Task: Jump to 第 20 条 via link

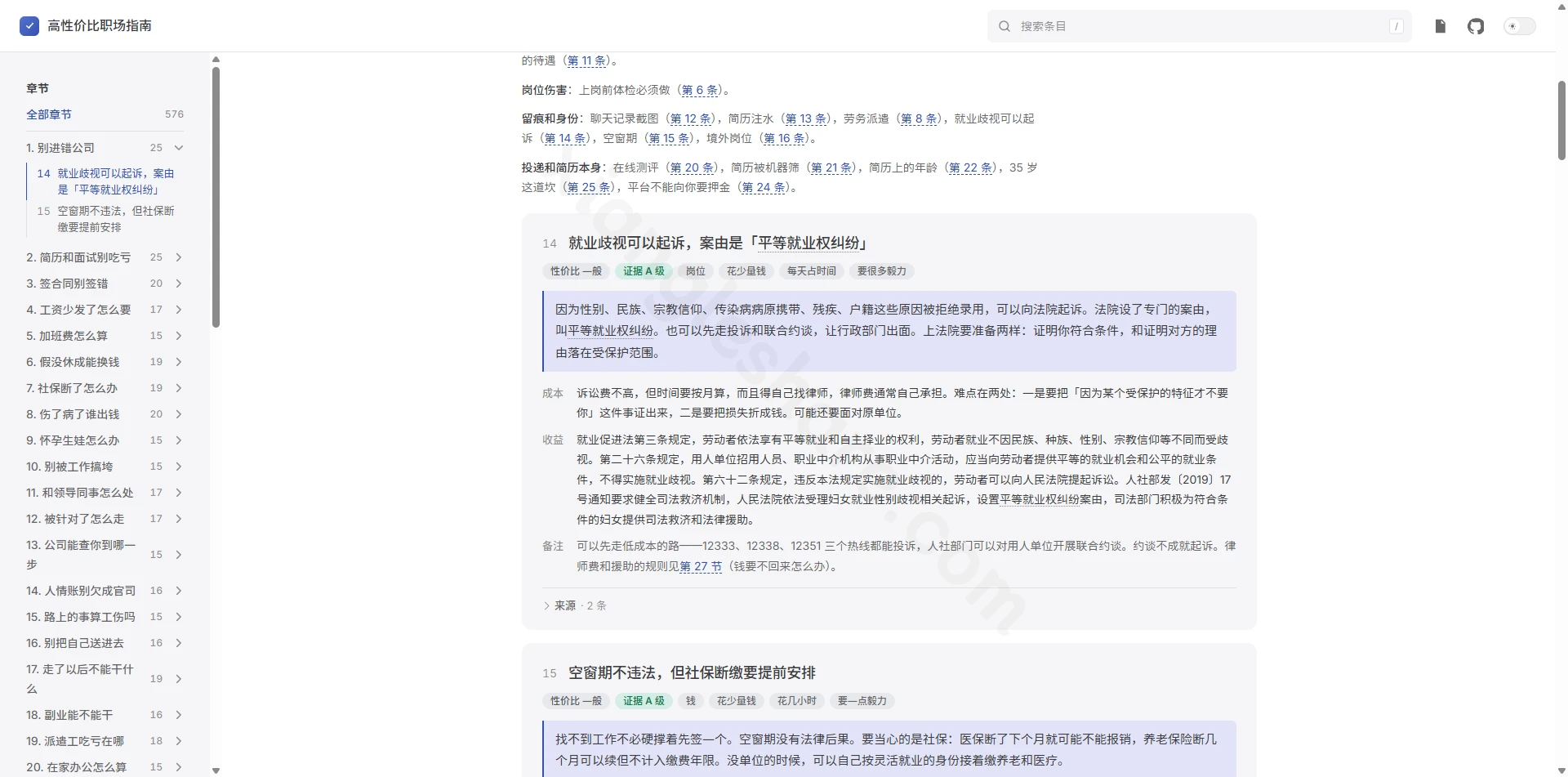Action: coord(692,167)
